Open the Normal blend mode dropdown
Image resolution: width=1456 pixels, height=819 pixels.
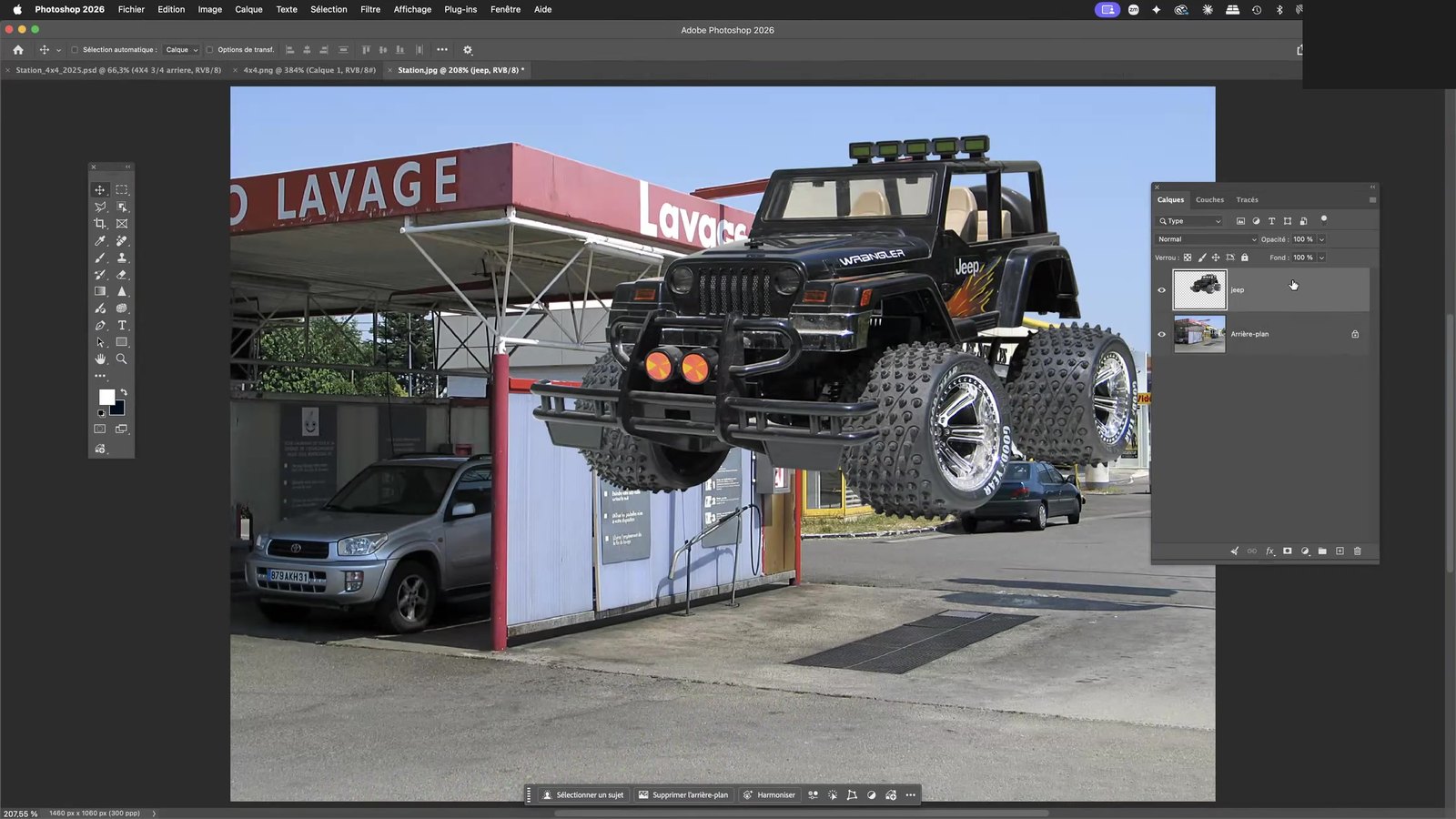(1207, 239)
